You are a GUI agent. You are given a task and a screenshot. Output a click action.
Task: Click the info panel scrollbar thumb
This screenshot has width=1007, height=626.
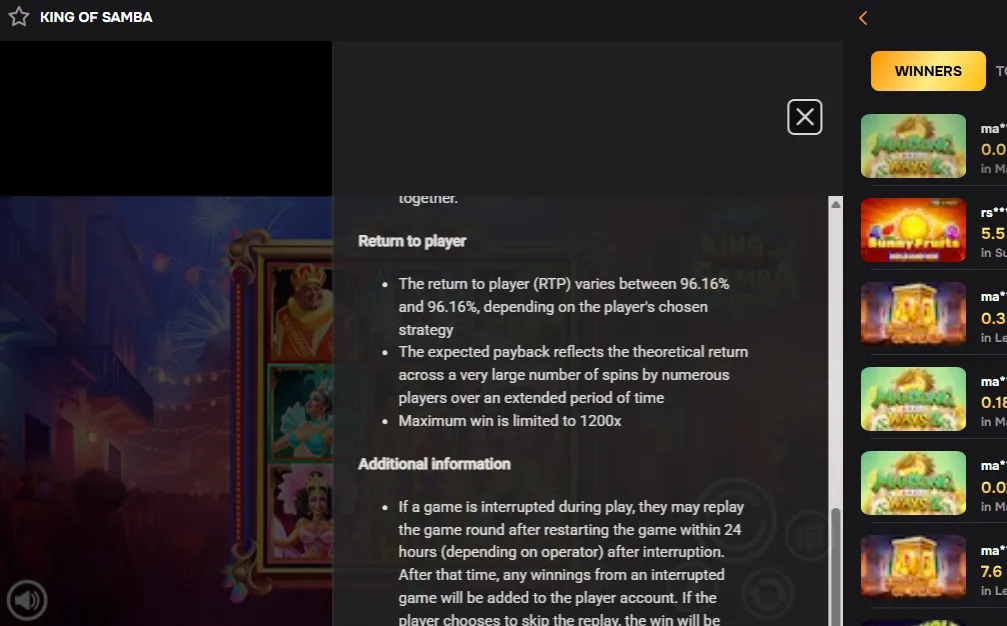click(x=836, y=566)
